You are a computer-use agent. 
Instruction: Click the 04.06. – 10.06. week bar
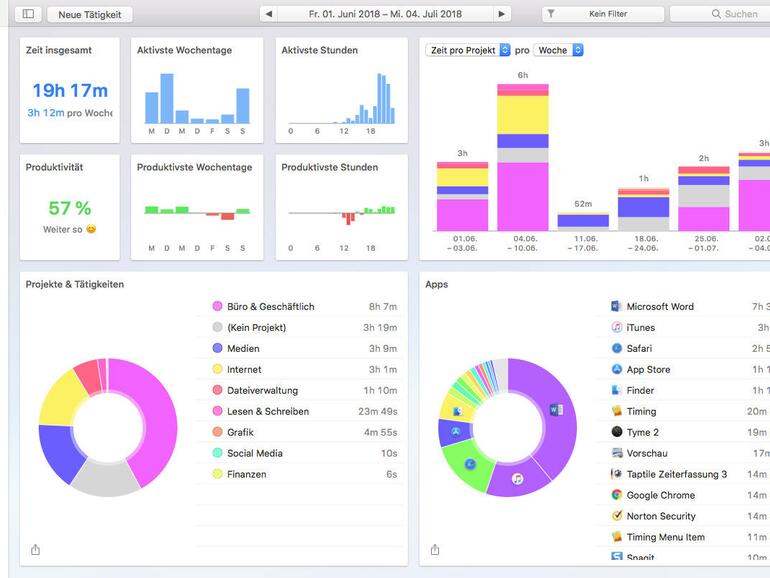[522, 157]
